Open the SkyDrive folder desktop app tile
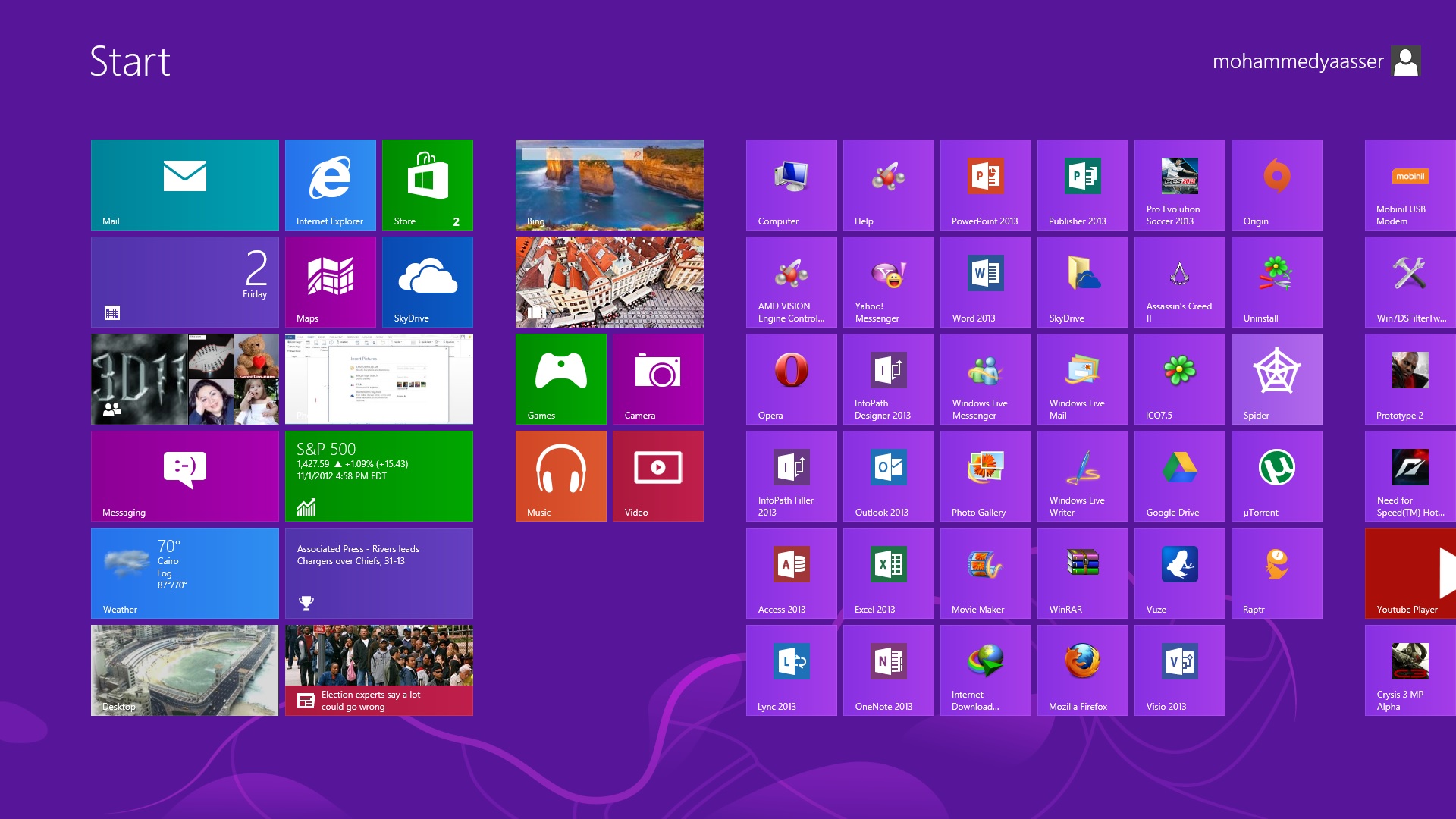1456x819 pixels. tap(1083, 282)
